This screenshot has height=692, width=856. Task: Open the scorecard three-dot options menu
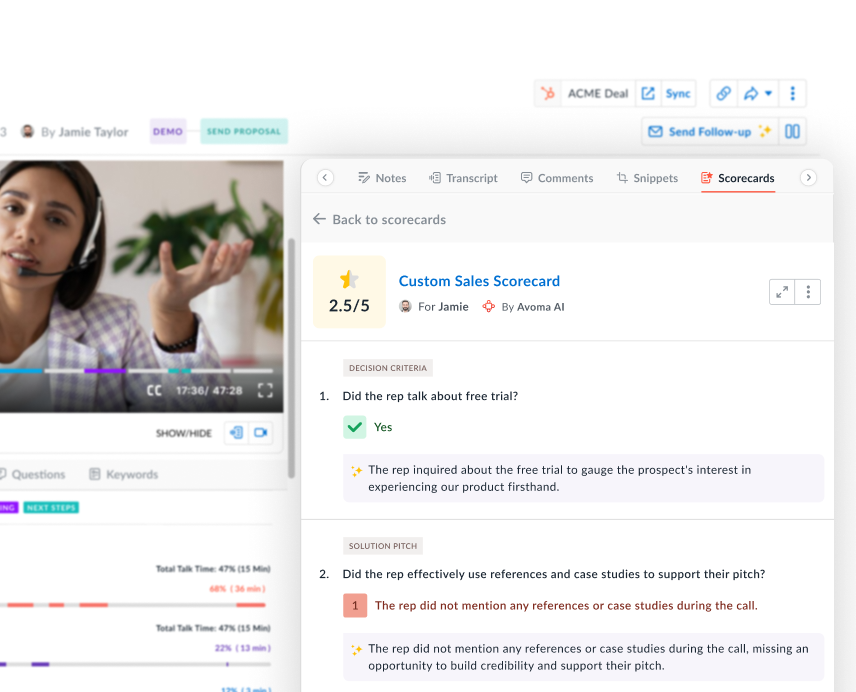point(808,292)
